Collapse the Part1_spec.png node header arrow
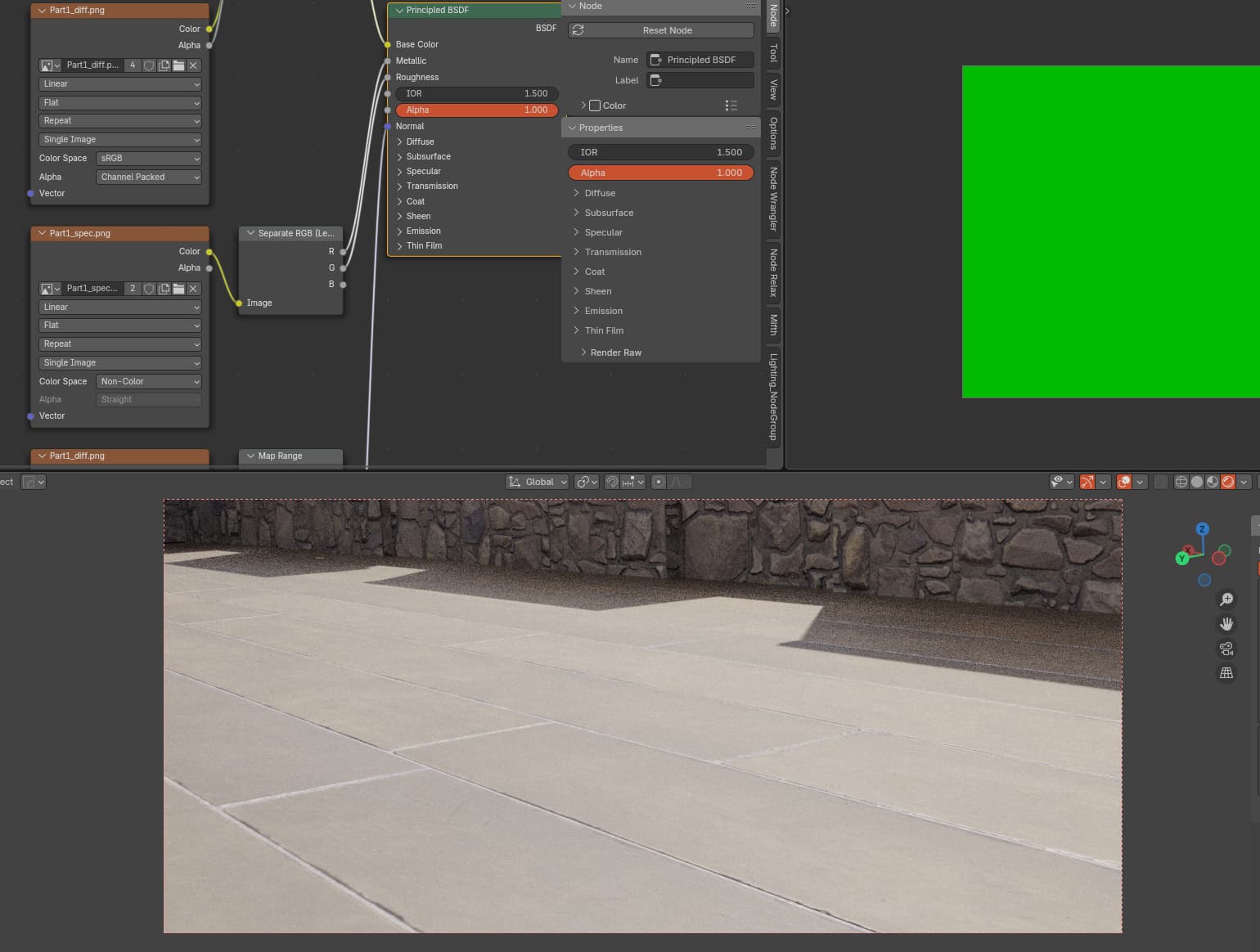This screenshot has height=952, width=1260. pos(42,233)
